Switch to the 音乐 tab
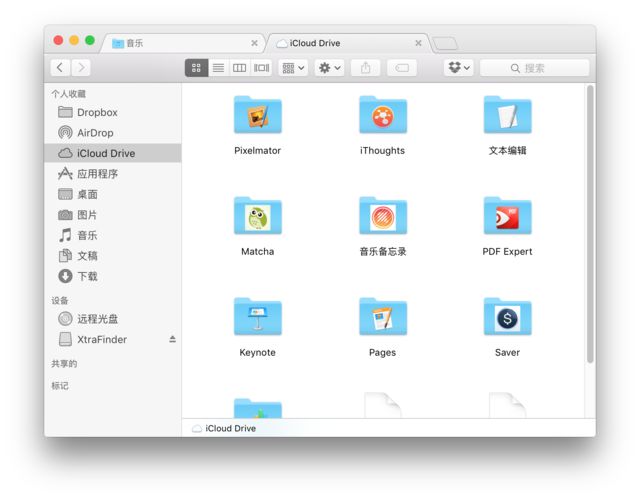Image resolution: width=640 pixels, height=500 pixels. point(182,43)
